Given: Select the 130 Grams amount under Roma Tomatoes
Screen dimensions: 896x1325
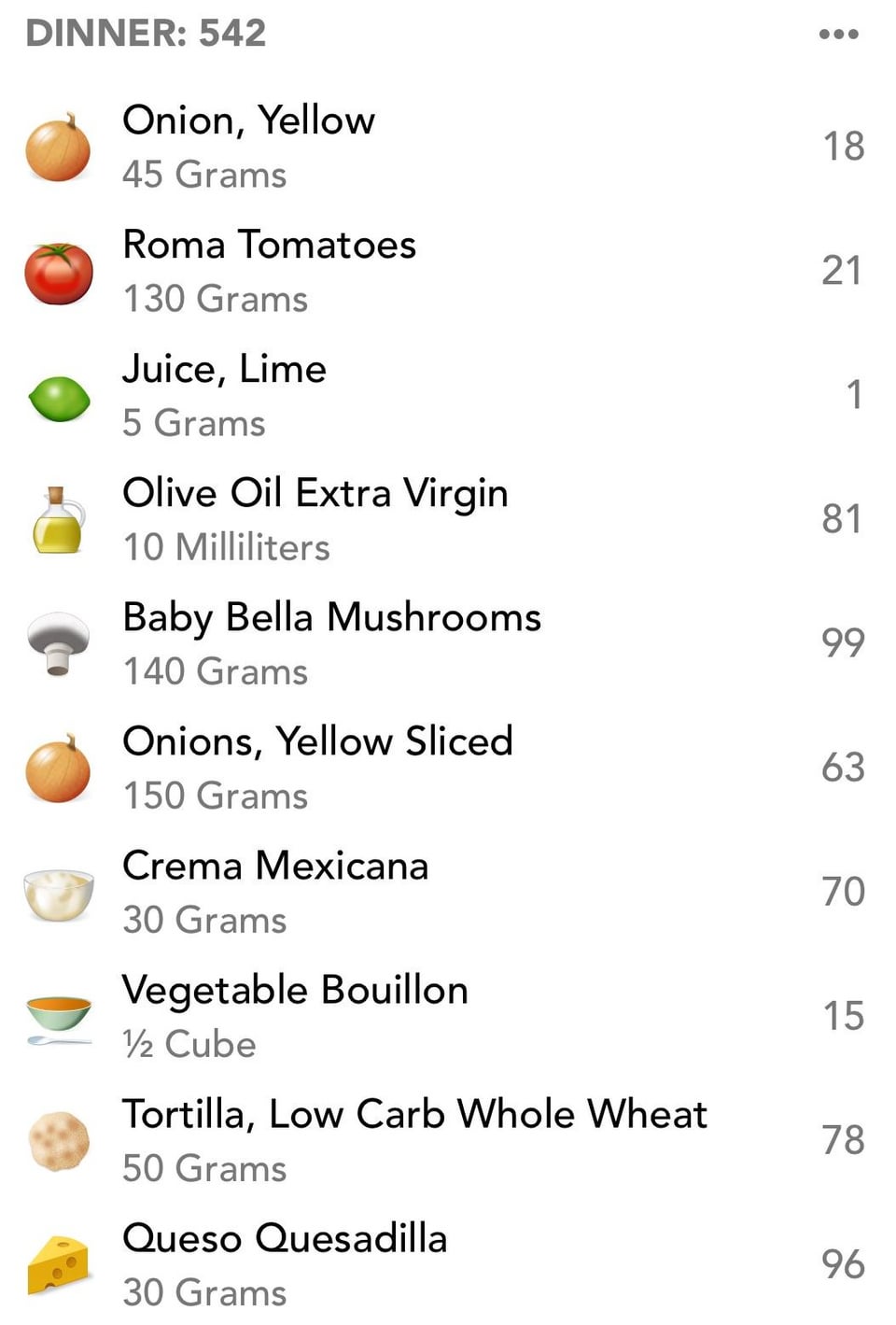Looking at the screenshot, I should click(x=216, y=299).
